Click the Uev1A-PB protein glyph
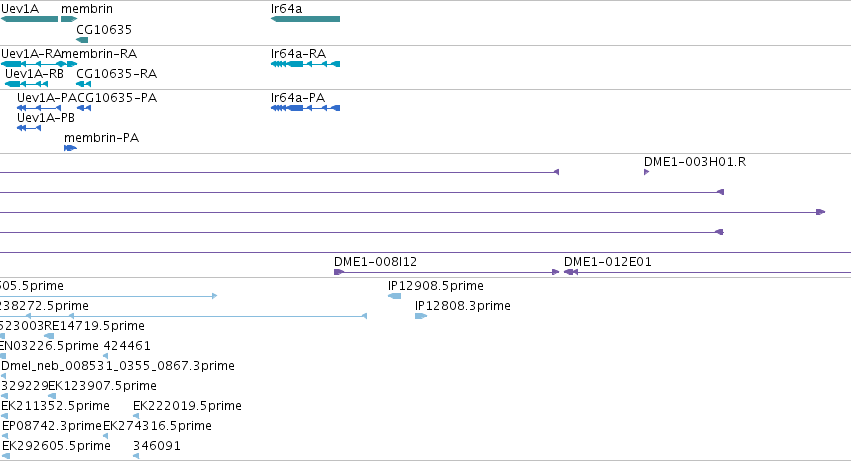 [x=29, y=128]
